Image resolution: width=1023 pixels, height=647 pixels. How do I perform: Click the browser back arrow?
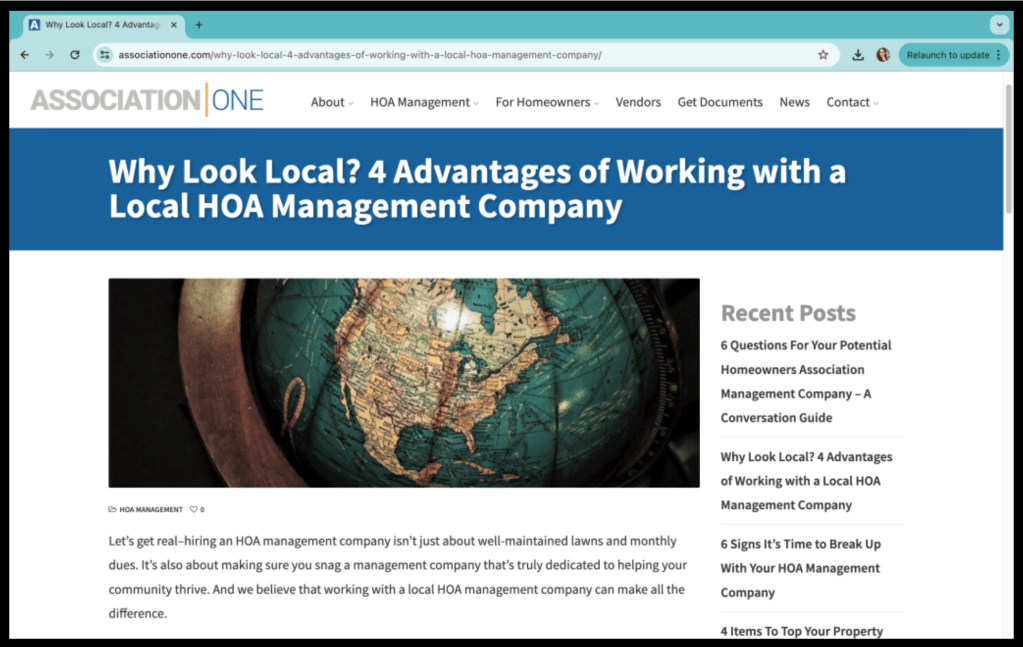click(25, 55)
